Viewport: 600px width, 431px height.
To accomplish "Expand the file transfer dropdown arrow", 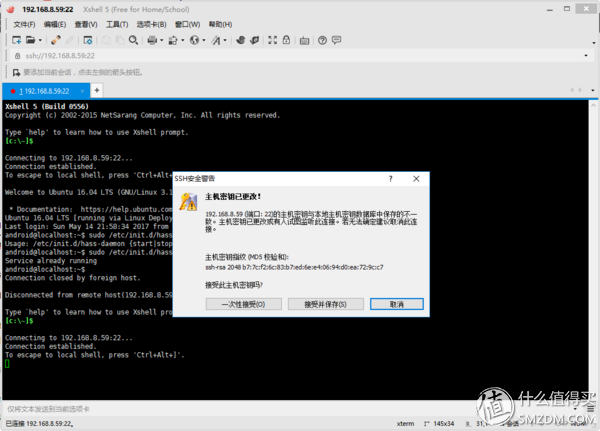I will coord(183,40).
